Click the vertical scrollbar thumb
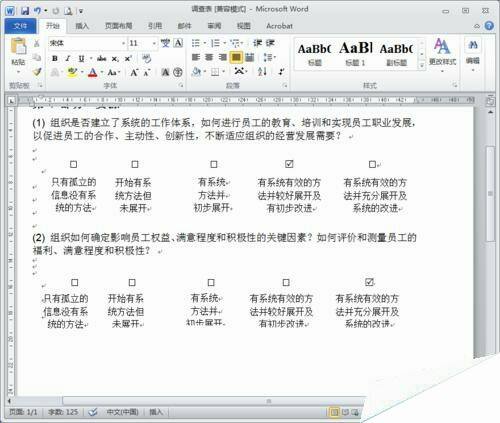Screen dimensions: 500x423 tap(490, 193)
